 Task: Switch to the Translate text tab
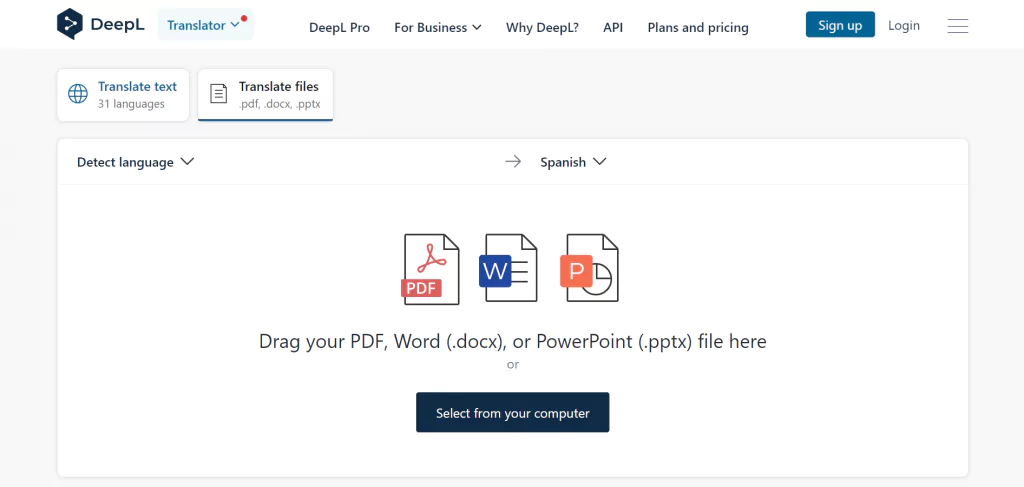coord(123,95)
